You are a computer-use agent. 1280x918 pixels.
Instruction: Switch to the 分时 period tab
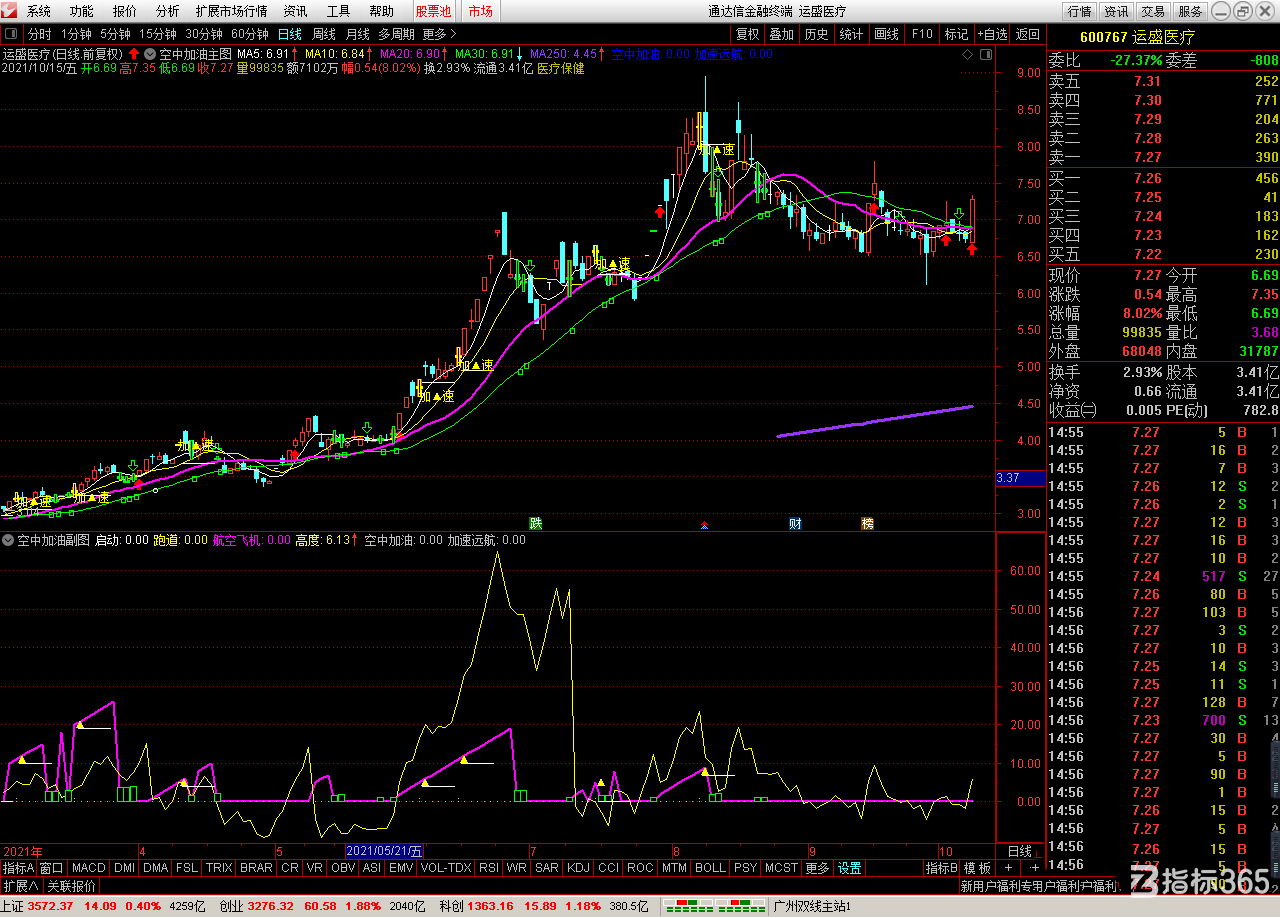tap(39, 33)
